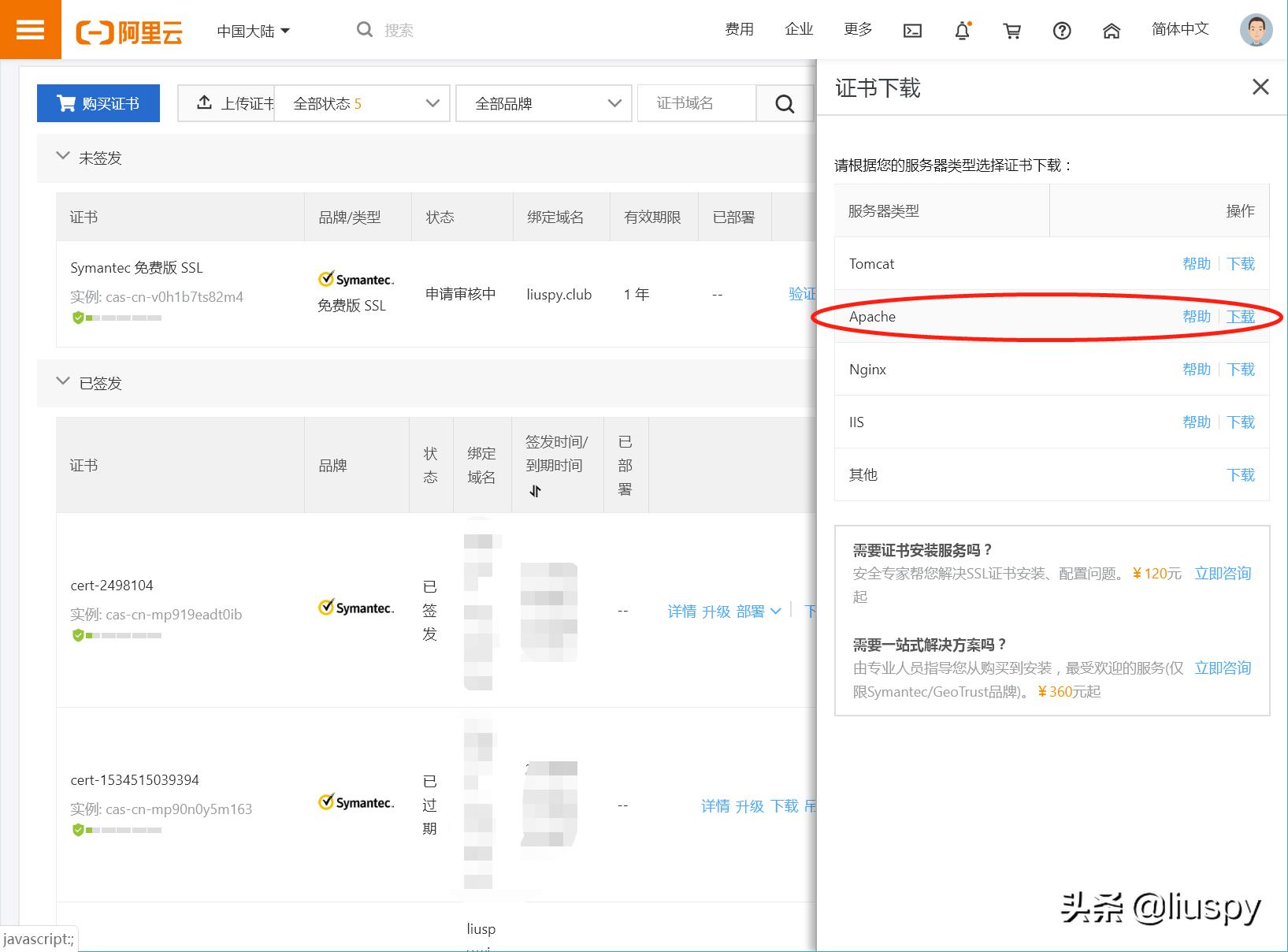Screen dimensions: 1288x952
Task: Open CloudShell via the terminal icon
Action: [913, 30]
